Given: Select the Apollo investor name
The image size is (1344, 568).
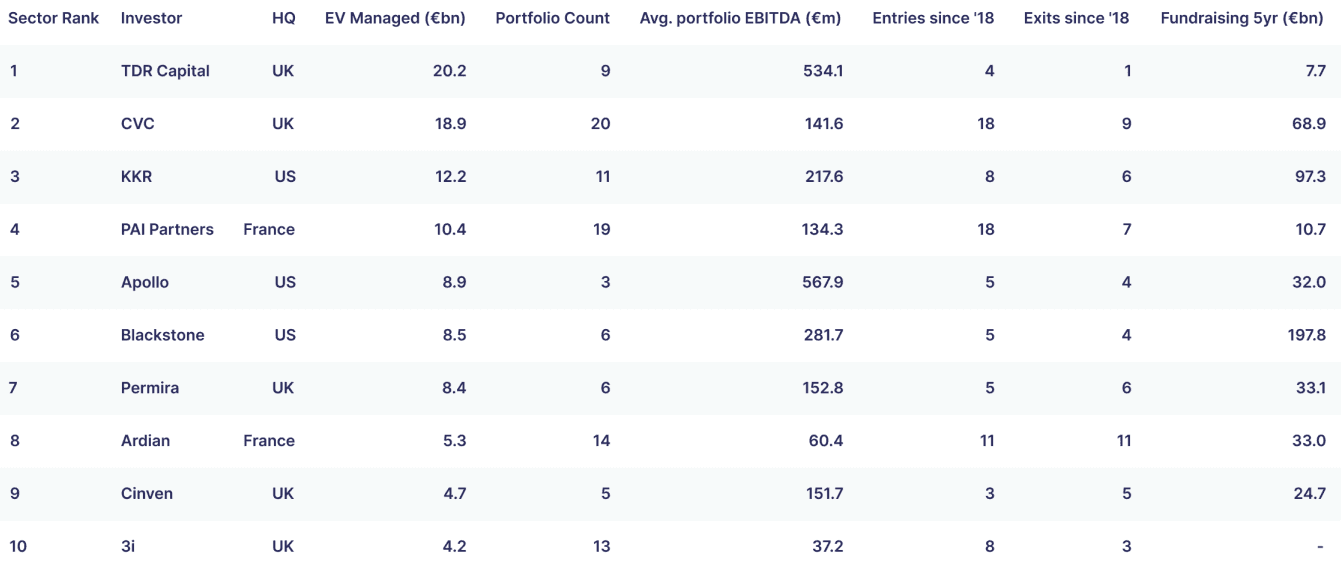Looking at the screenshot, I should click(145, 282).
